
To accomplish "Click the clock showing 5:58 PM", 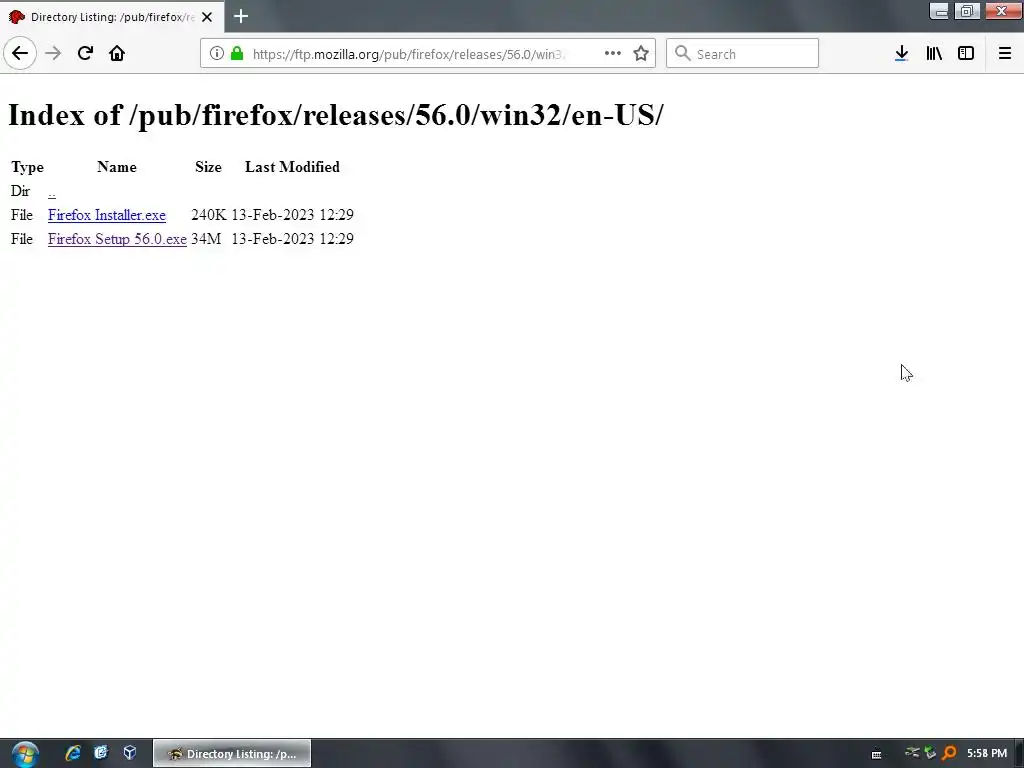I will tap(987, 754).
